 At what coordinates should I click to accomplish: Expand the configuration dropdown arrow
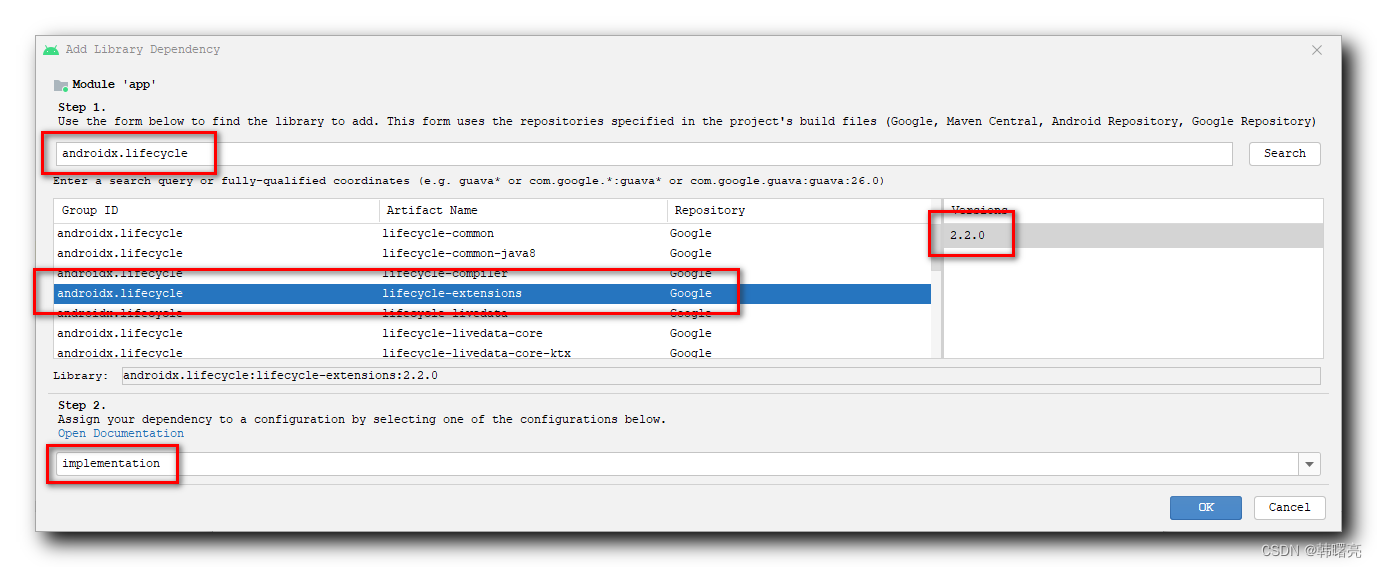coord(1309,464)
